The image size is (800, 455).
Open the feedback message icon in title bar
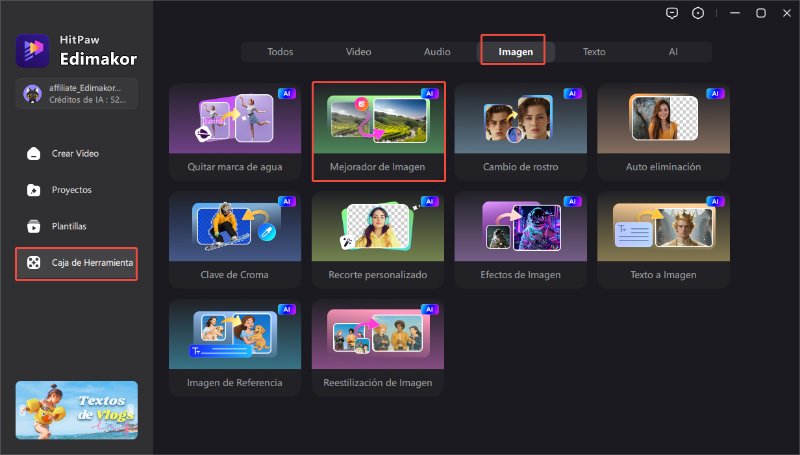pos(671,13)
